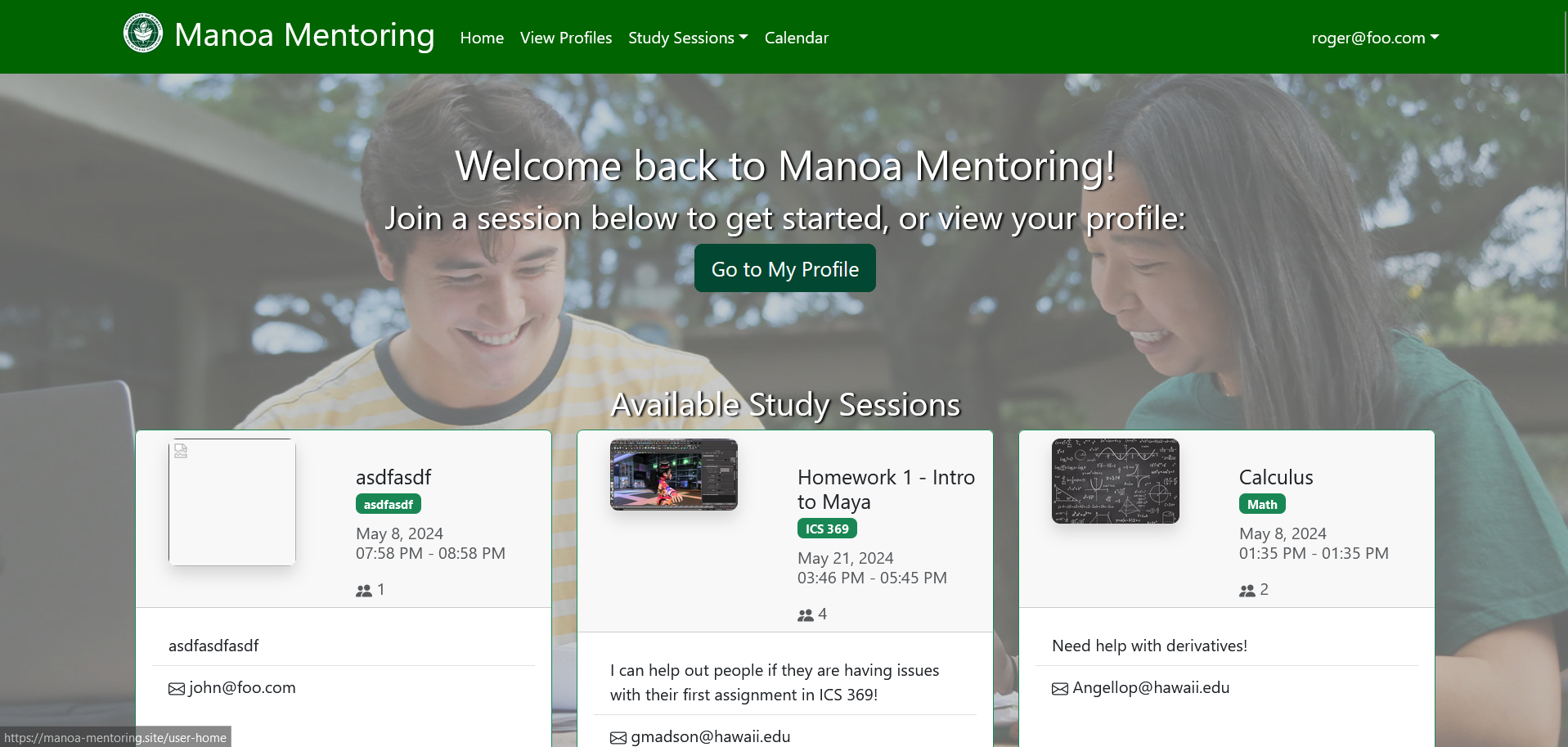Click the envelope icon beside john@foo.com

pos(177,689)
